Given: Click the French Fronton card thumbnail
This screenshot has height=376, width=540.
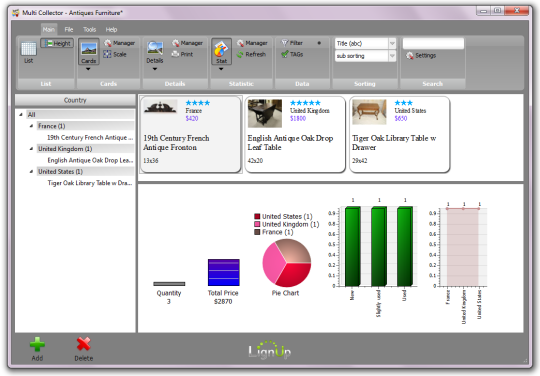Looking at the screenshot, I should [160, 107].
